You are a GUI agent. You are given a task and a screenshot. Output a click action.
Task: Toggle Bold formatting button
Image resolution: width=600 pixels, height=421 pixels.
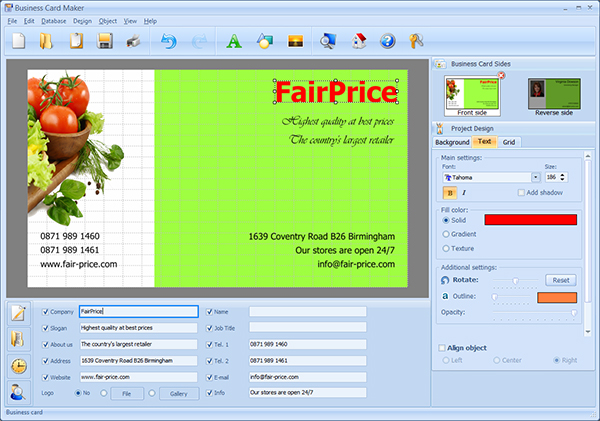[449, 192]
